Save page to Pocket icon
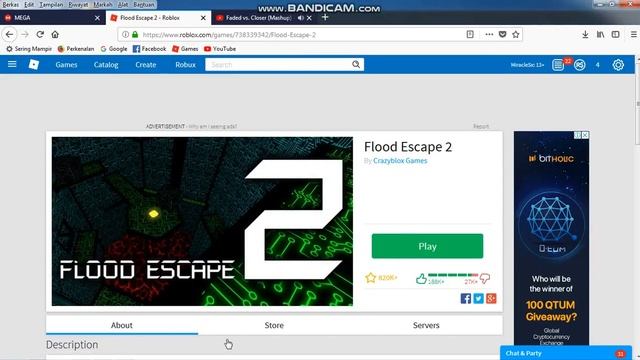 point(502,35)
